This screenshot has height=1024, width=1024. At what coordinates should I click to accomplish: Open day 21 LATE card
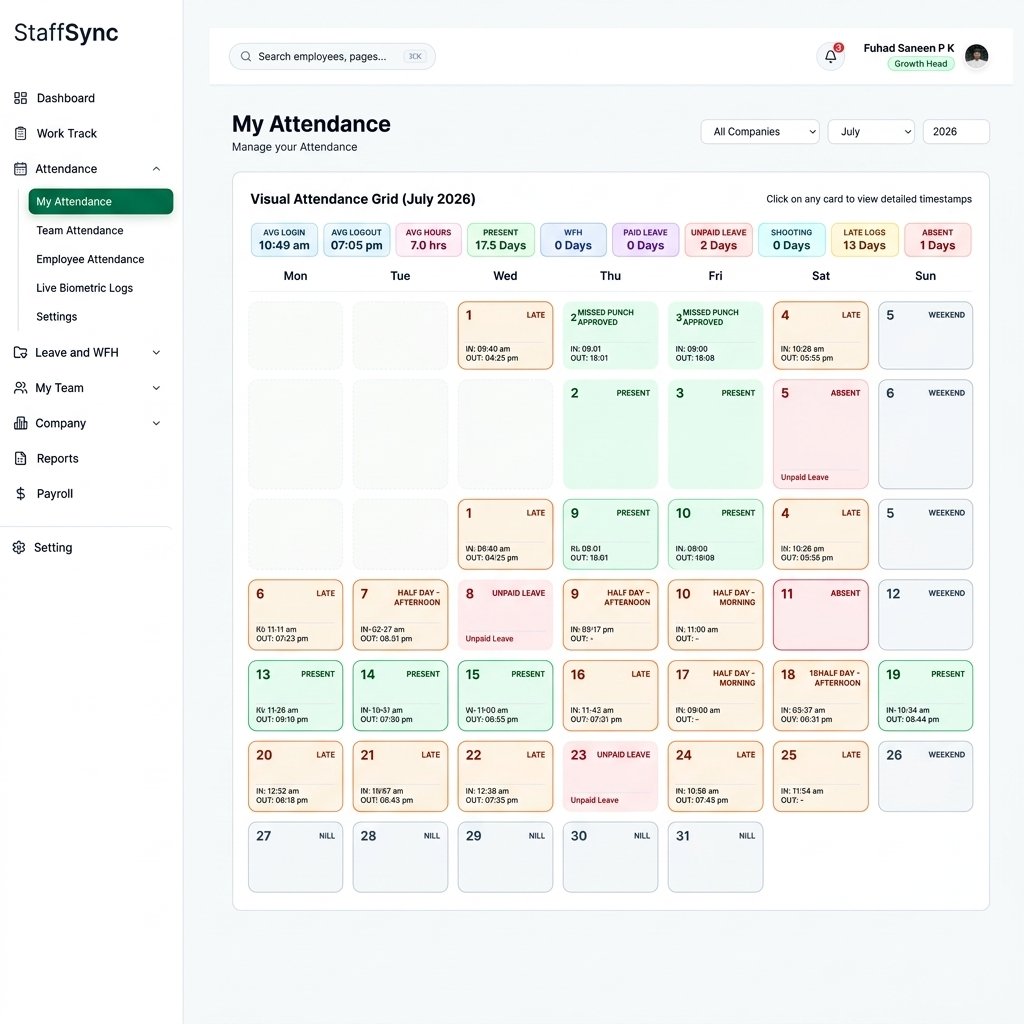[x=400, y=776]
